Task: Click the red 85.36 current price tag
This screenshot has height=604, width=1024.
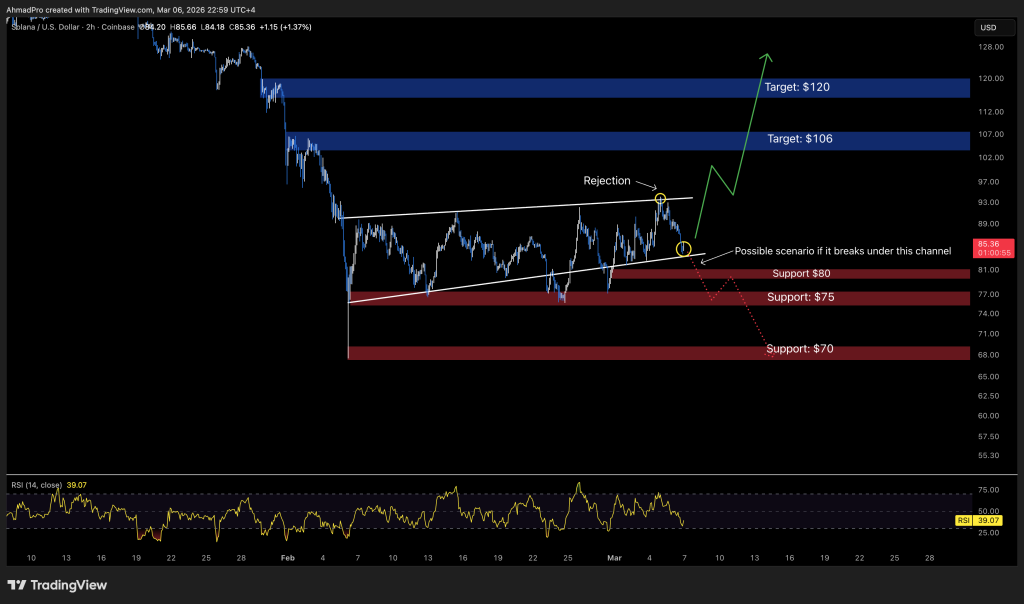Action: (x=989, y=248)
